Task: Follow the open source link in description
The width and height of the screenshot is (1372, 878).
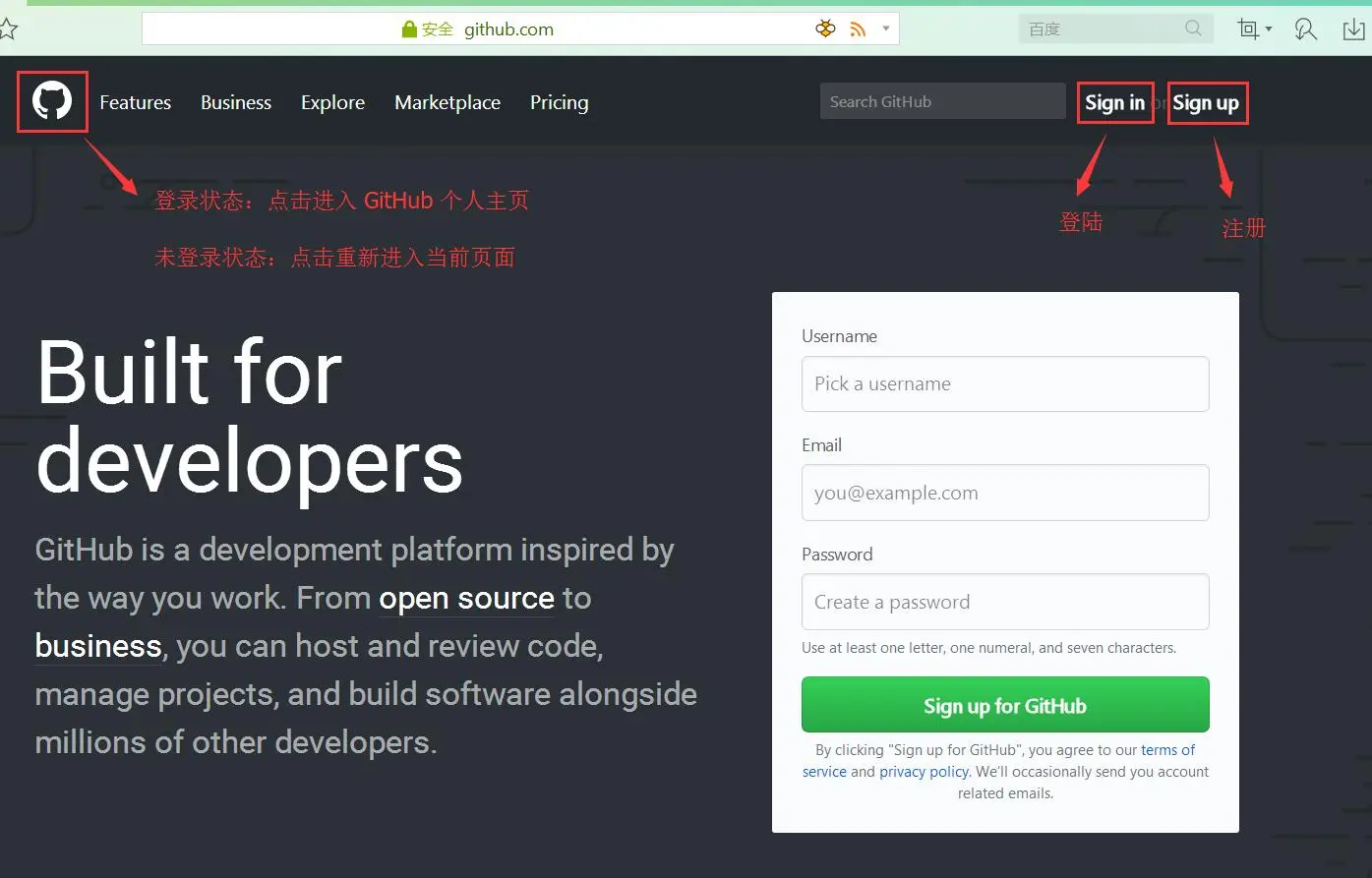Action: click(x=467, y=598)
